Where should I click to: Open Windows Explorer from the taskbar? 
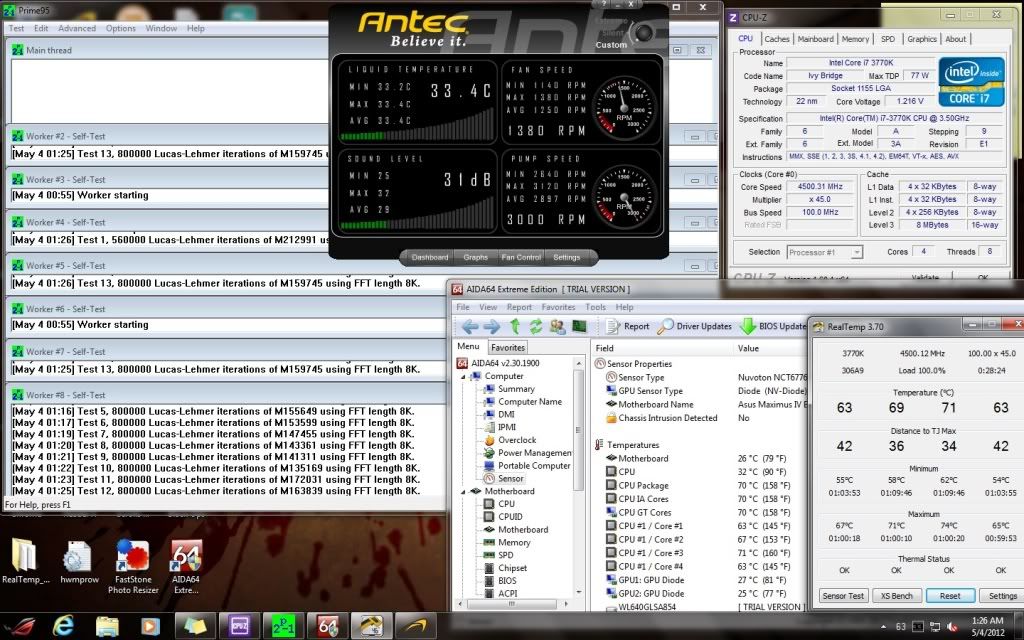click(107, 627)
